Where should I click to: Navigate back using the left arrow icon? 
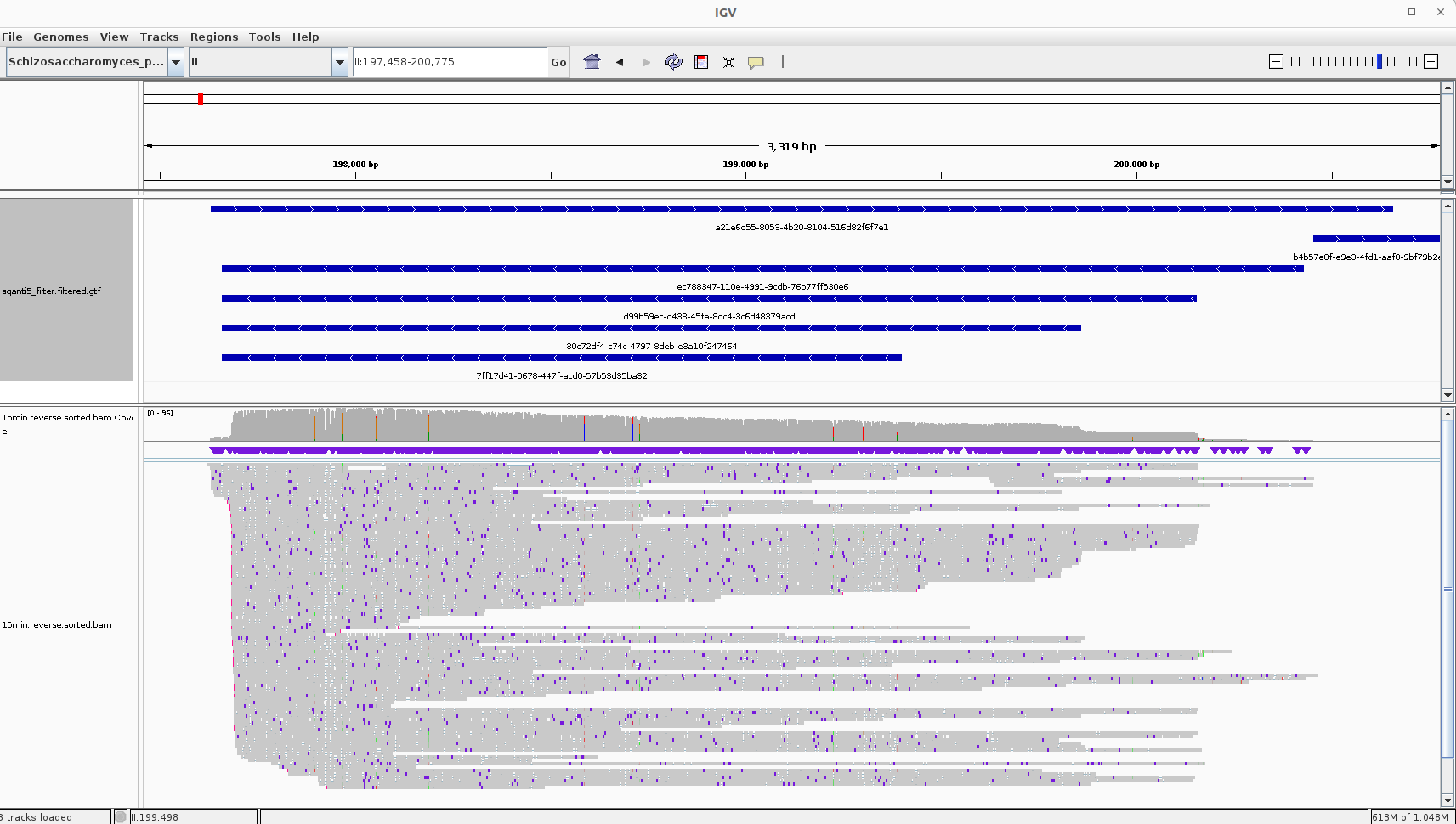click(x=619, y=61)
